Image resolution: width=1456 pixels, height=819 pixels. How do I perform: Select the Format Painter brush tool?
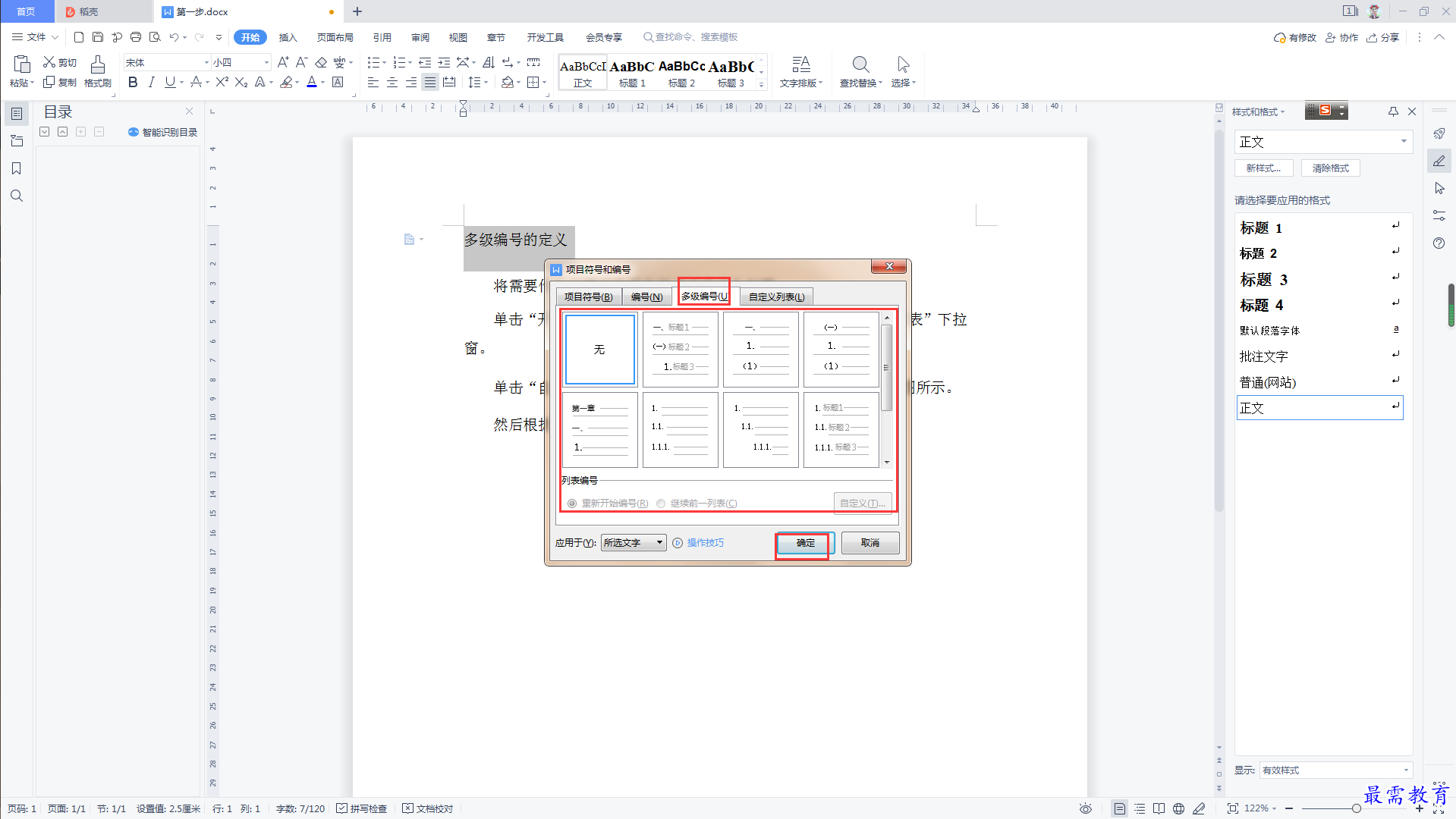[x=97, y=64]
